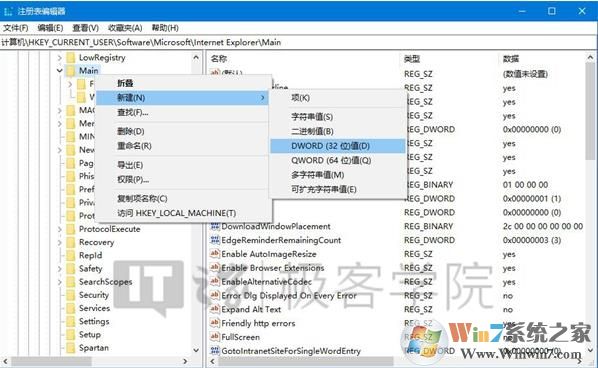
Task: Collapse the Main tree node arrow
Action: click(59, 71)
